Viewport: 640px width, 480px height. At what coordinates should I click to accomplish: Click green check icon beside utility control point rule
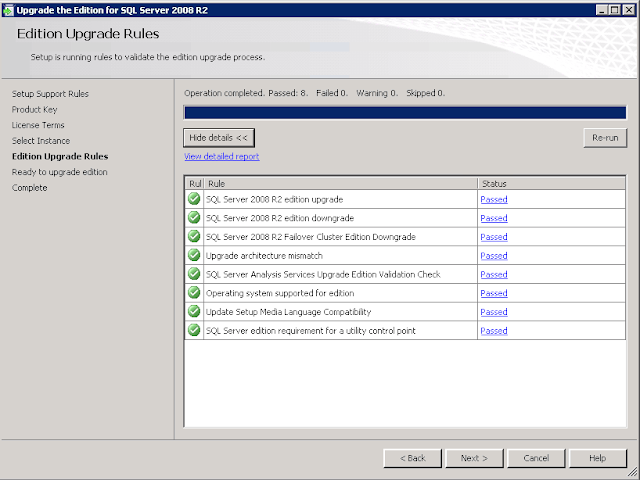click(x=194, y=330)
